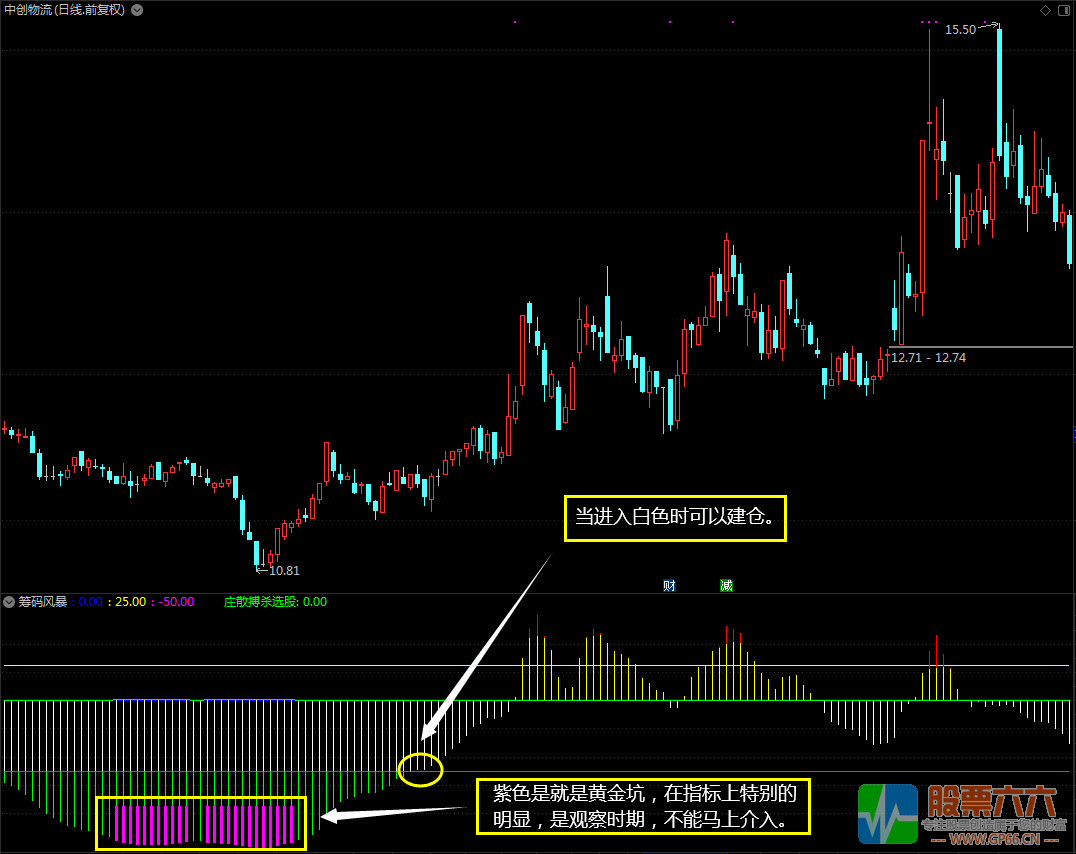Expand the 筹码风暴 indicator options arrow
The width and height of the screenshot is (1076, 854).
pos(9,602)
